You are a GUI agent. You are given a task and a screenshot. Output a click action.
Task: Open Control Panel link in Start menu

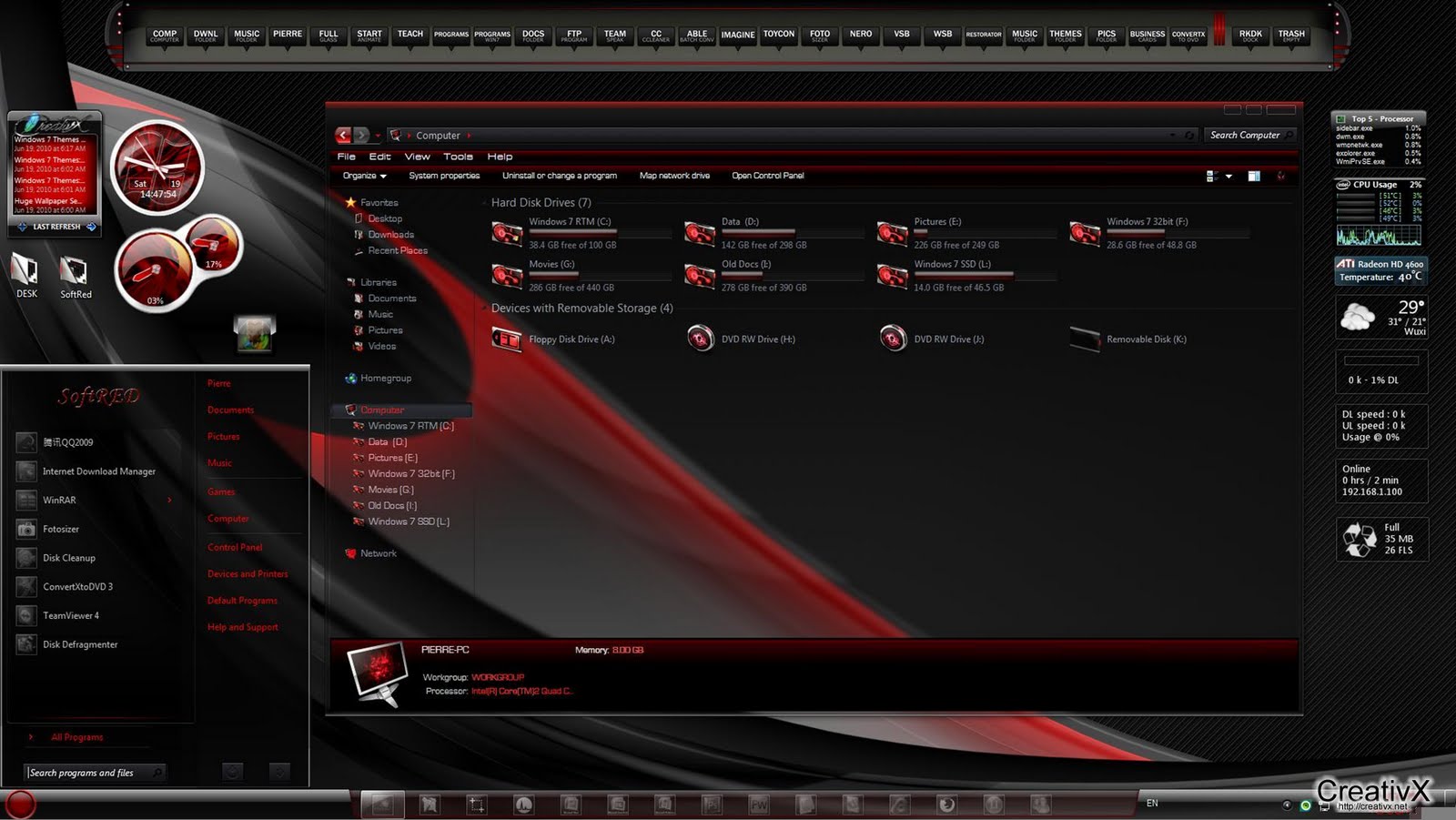[235, 547]
